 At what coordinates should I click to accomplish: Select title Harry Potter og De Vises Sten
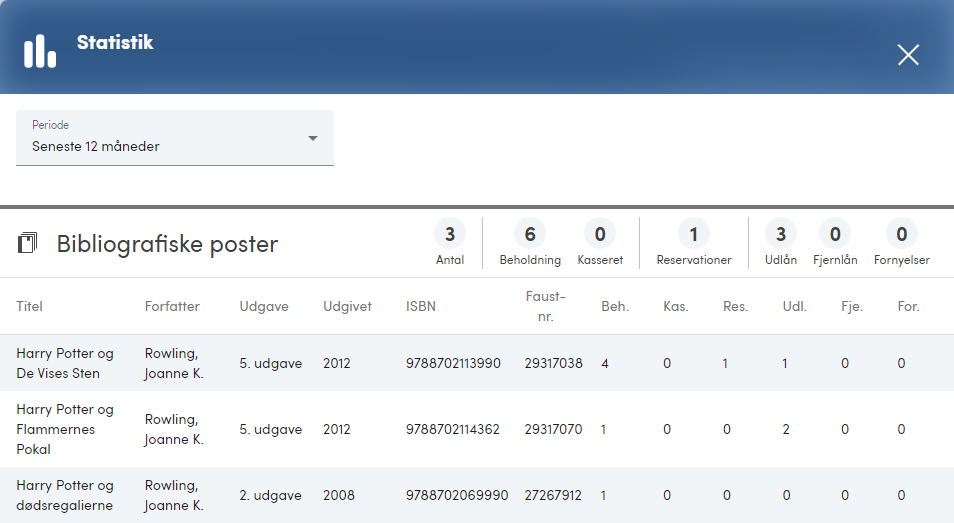click(65, 363)
